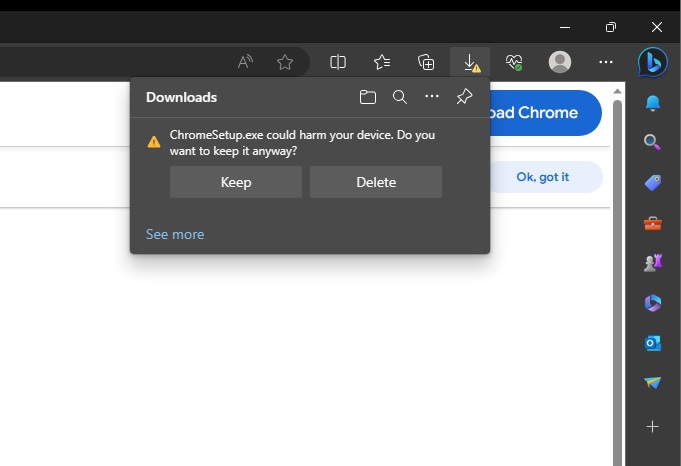The image size is (681, 466).
Task: Open Outlook from the sidebar
Action: 653,343
